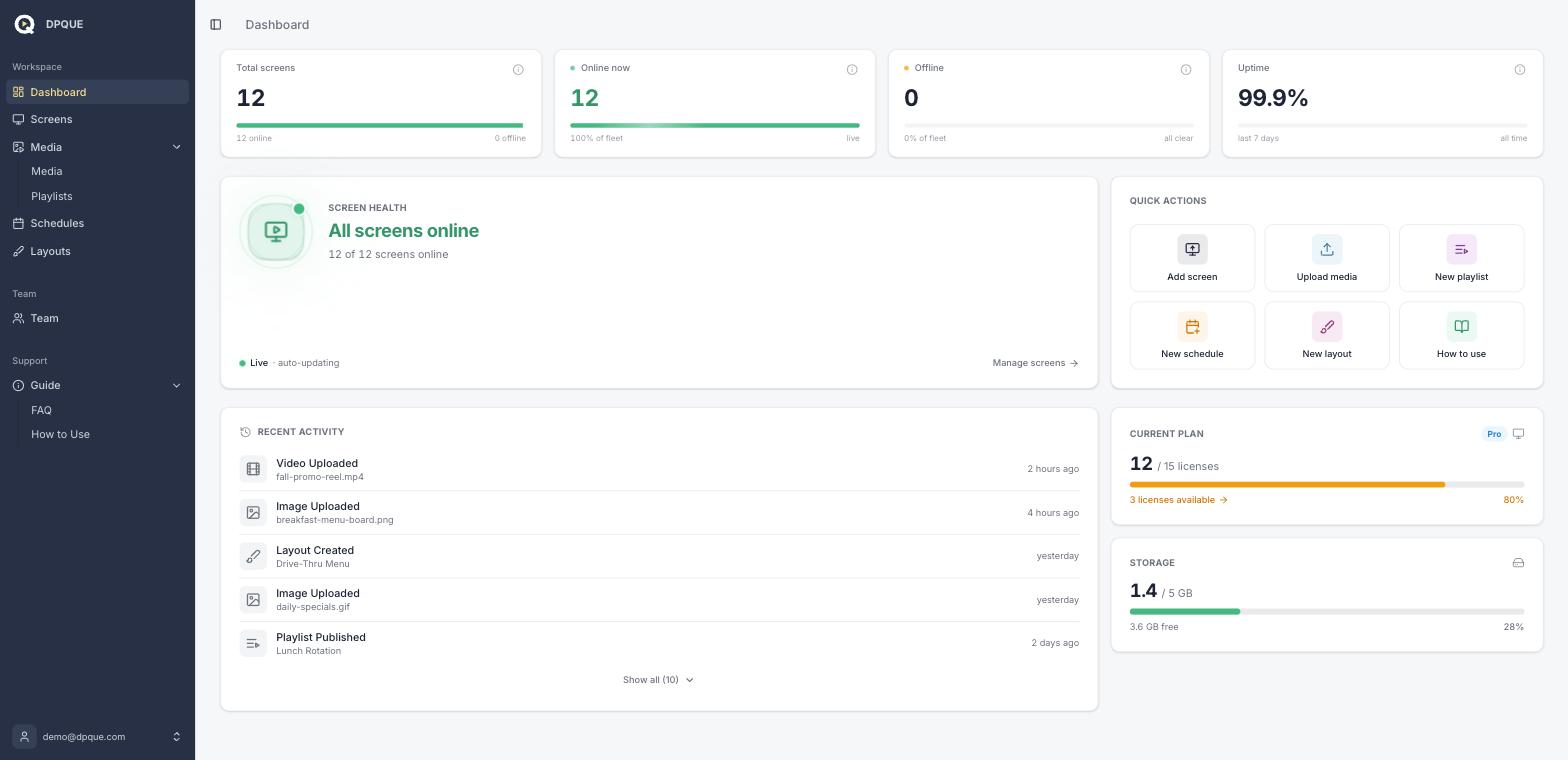Click the info icon on Uptime card
The height and width of the screenshot is (760, 1568).
pyautogui.click(x=1520, y=69)
